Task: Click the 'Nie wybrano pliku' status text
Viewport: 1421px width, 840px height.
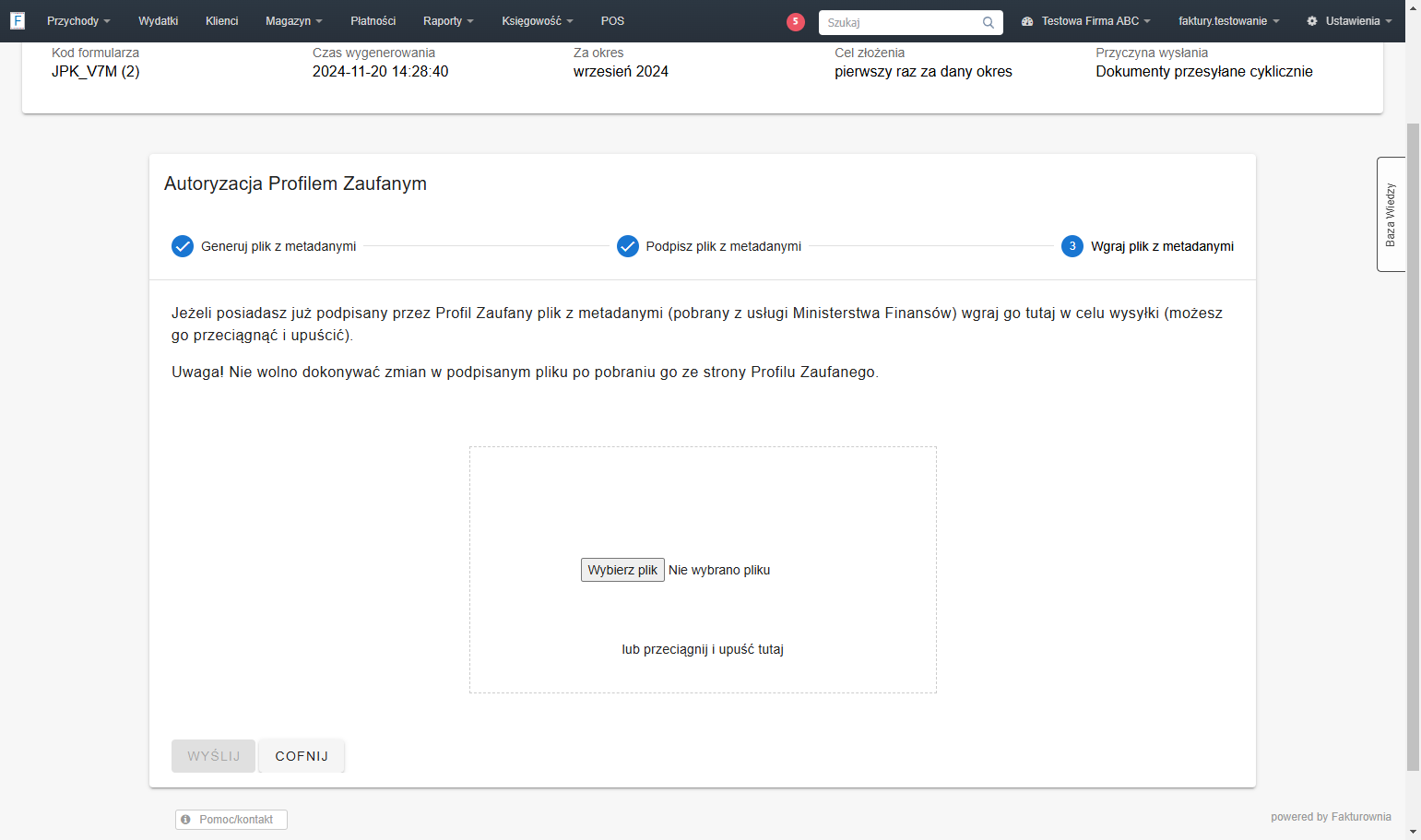Action: (719, 570)
